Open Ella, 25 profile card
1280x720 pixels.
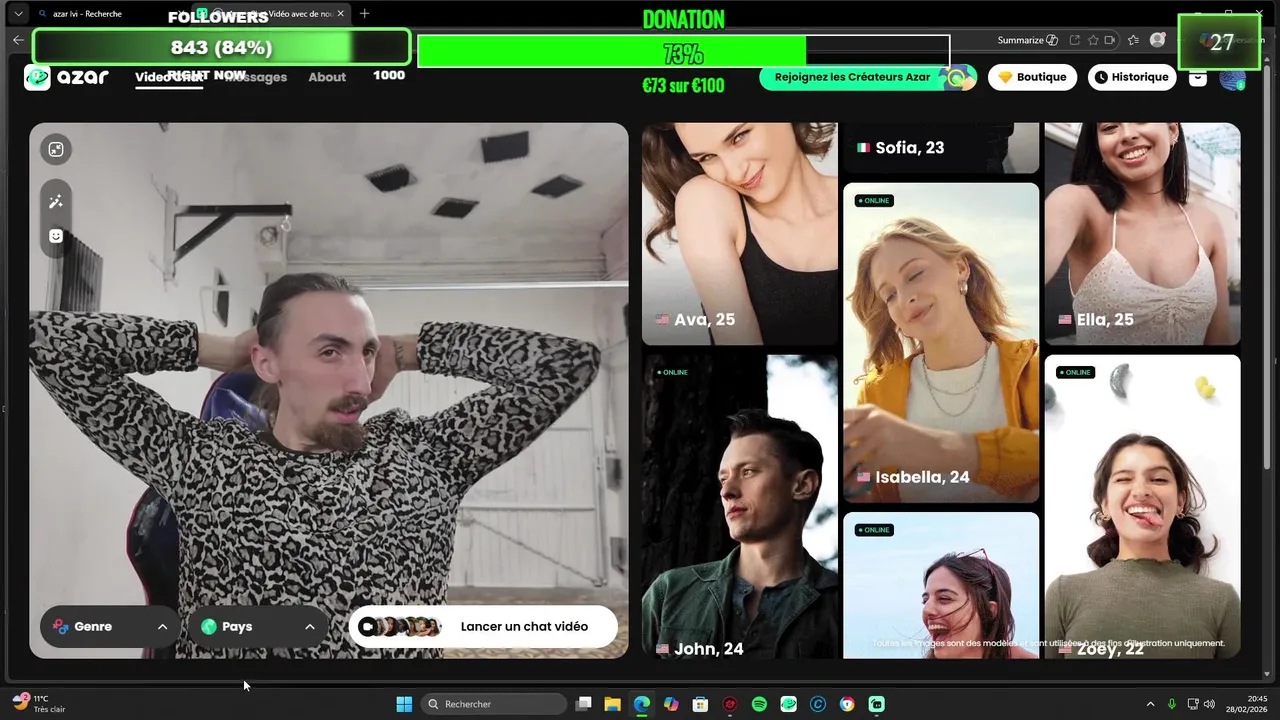[1142, 234]
